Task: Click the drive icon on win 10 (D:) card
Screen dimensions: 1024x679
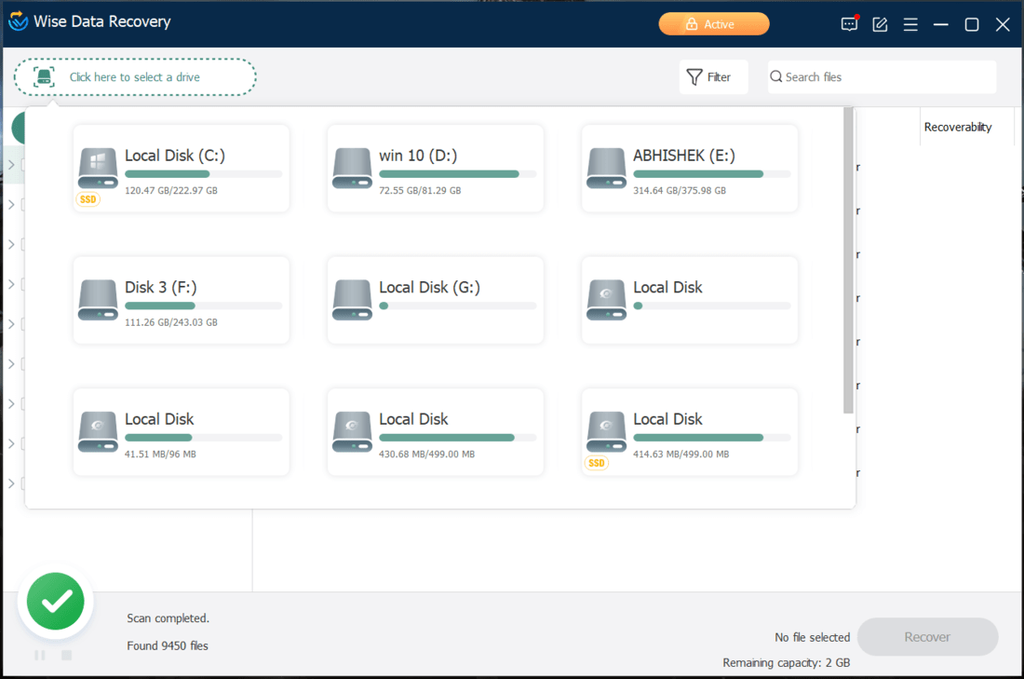Action: (x=351, y=168)
